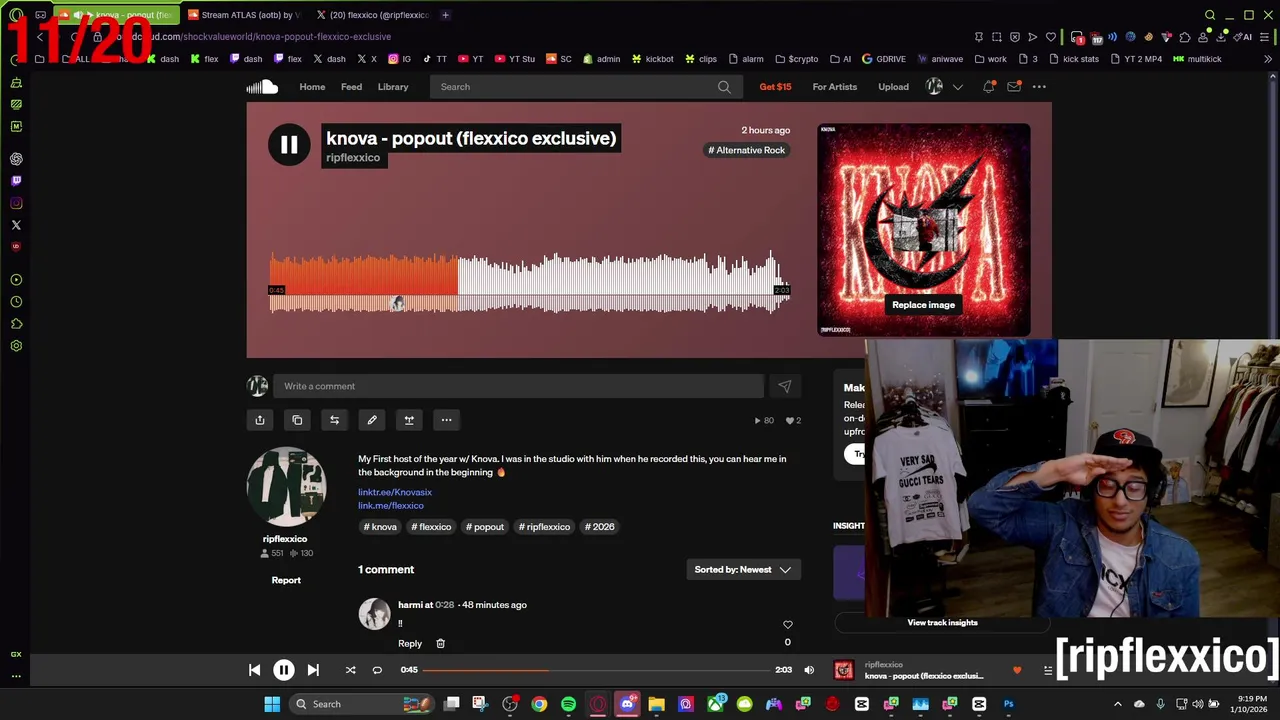The height and width of the screenshot is (720, 1280).
Task: Open the track's more options ellipsis
Action: click(447, 420)
